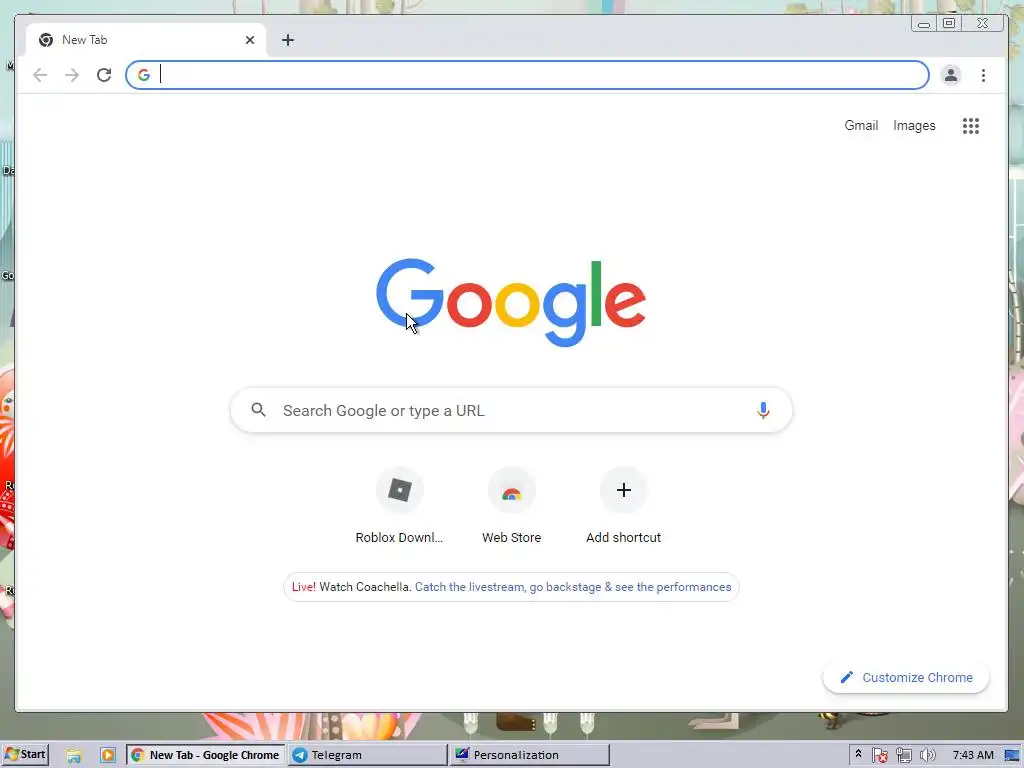Click the back navigation arrow
Image resolution: width=1024 pixels, height=768 pixels.
point(40,75)
